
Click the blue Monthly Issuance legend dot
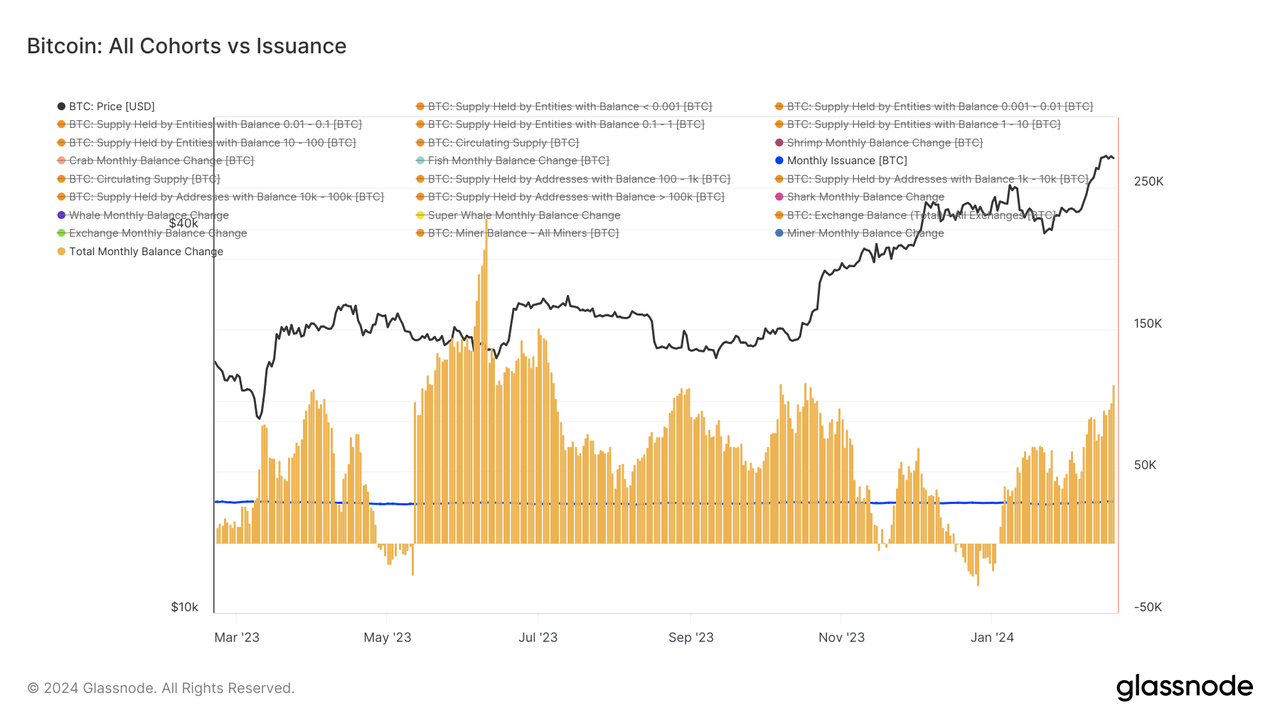click(x=779, y=161)
